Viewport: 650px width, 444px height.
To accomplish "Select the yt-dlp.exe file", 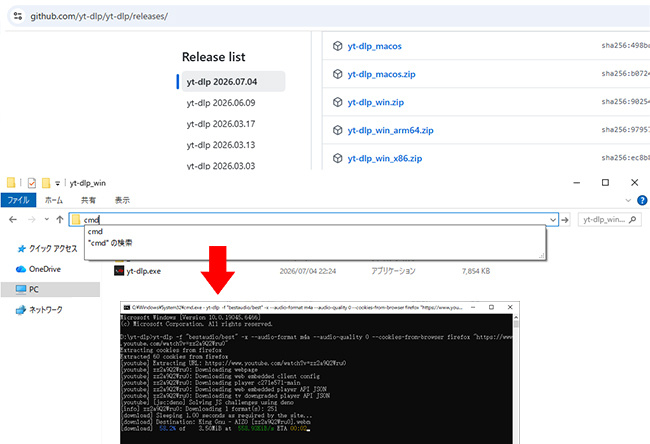I will [x=144, y=271].
